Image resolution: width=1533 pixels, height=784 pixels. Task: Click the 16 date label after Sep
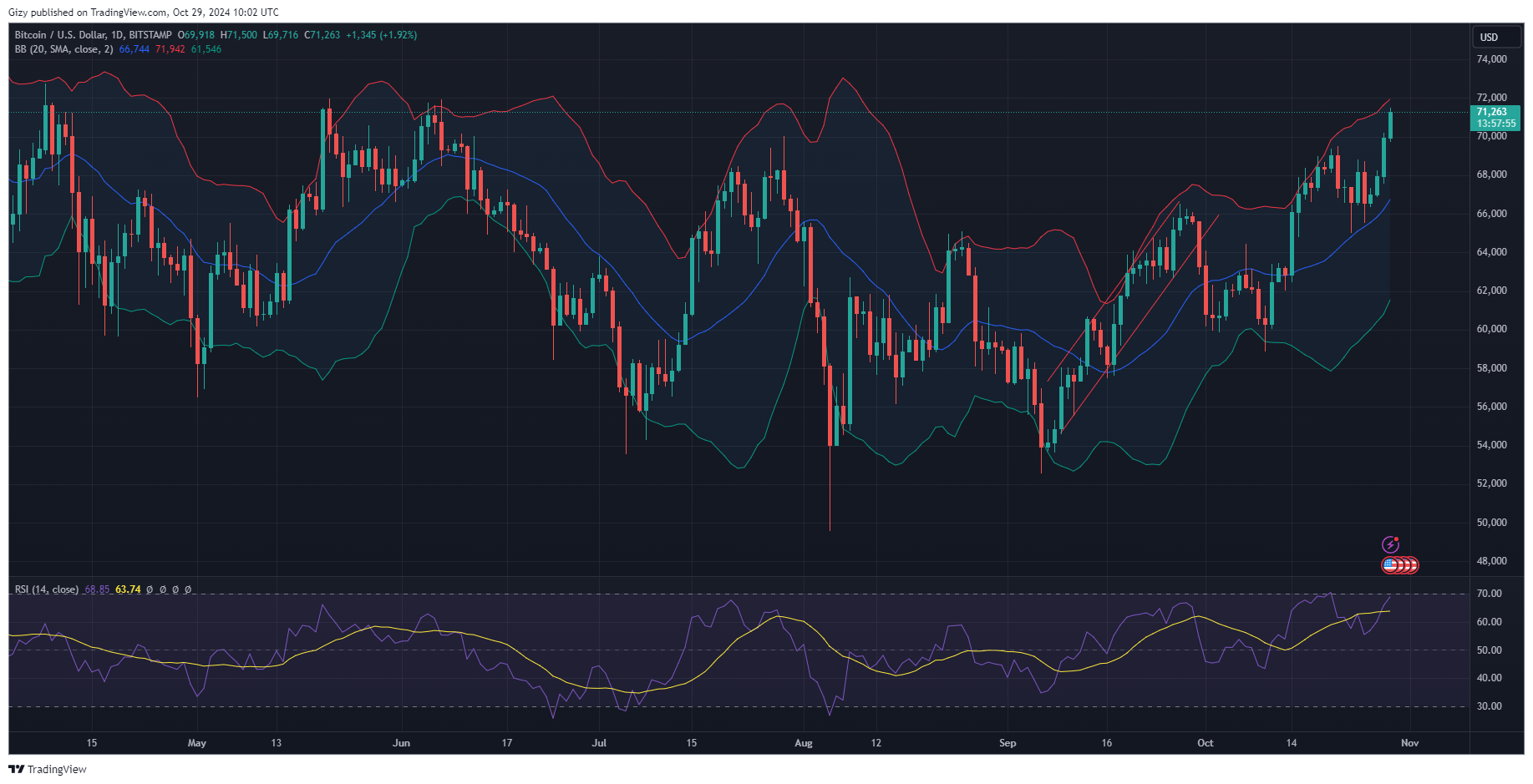1107,743
